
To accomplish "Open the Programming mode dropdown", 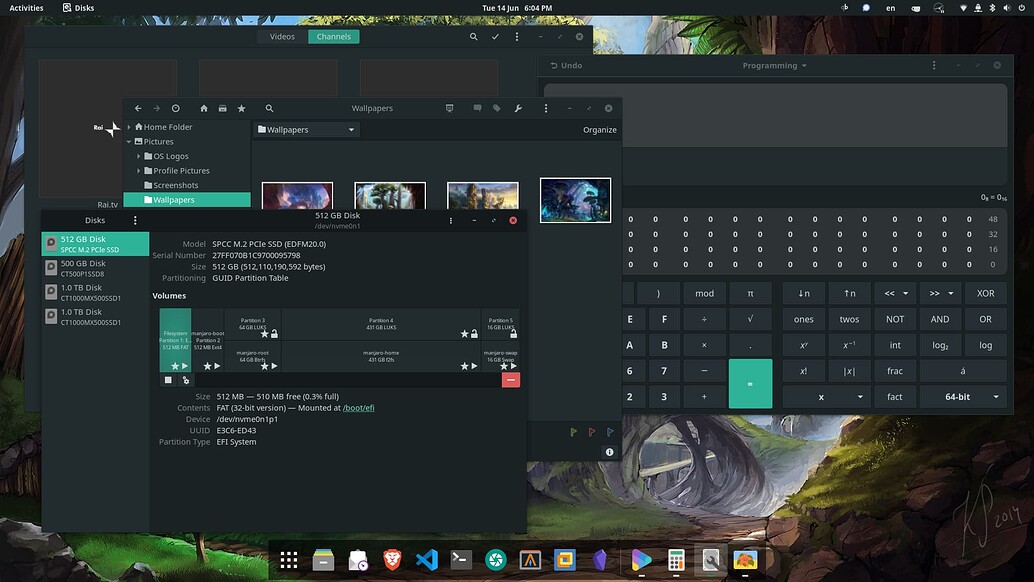I will coord(773,65).
